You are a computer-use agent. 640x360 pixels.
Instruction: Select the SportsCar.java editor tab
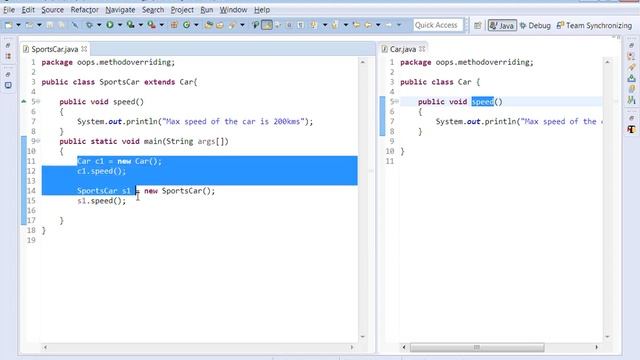54,49
